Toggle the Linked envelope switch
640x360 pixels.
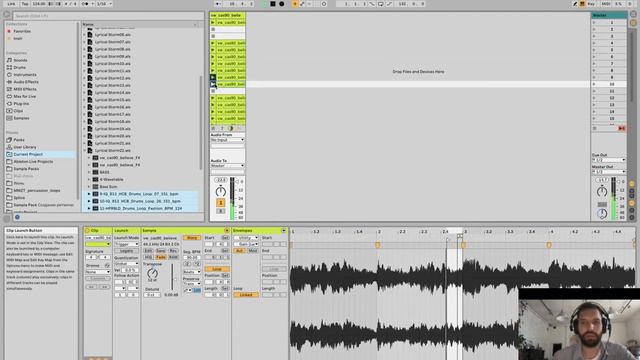click(x=246, y=295)
